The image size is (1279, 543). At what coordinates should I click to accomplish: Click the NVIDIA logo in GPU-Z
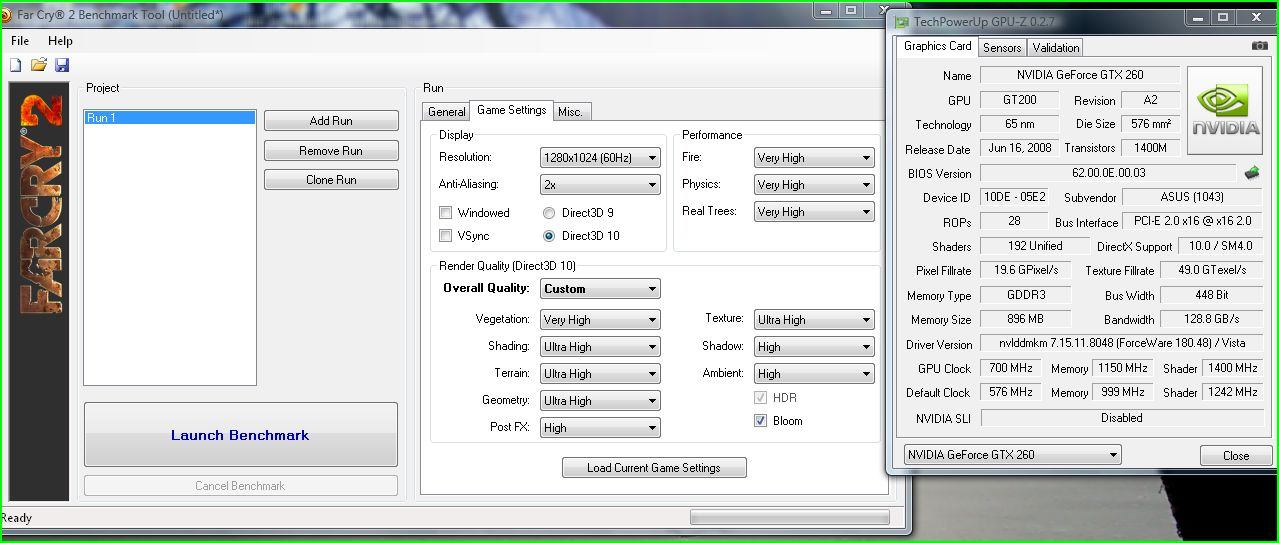(x=1226, y=110)
